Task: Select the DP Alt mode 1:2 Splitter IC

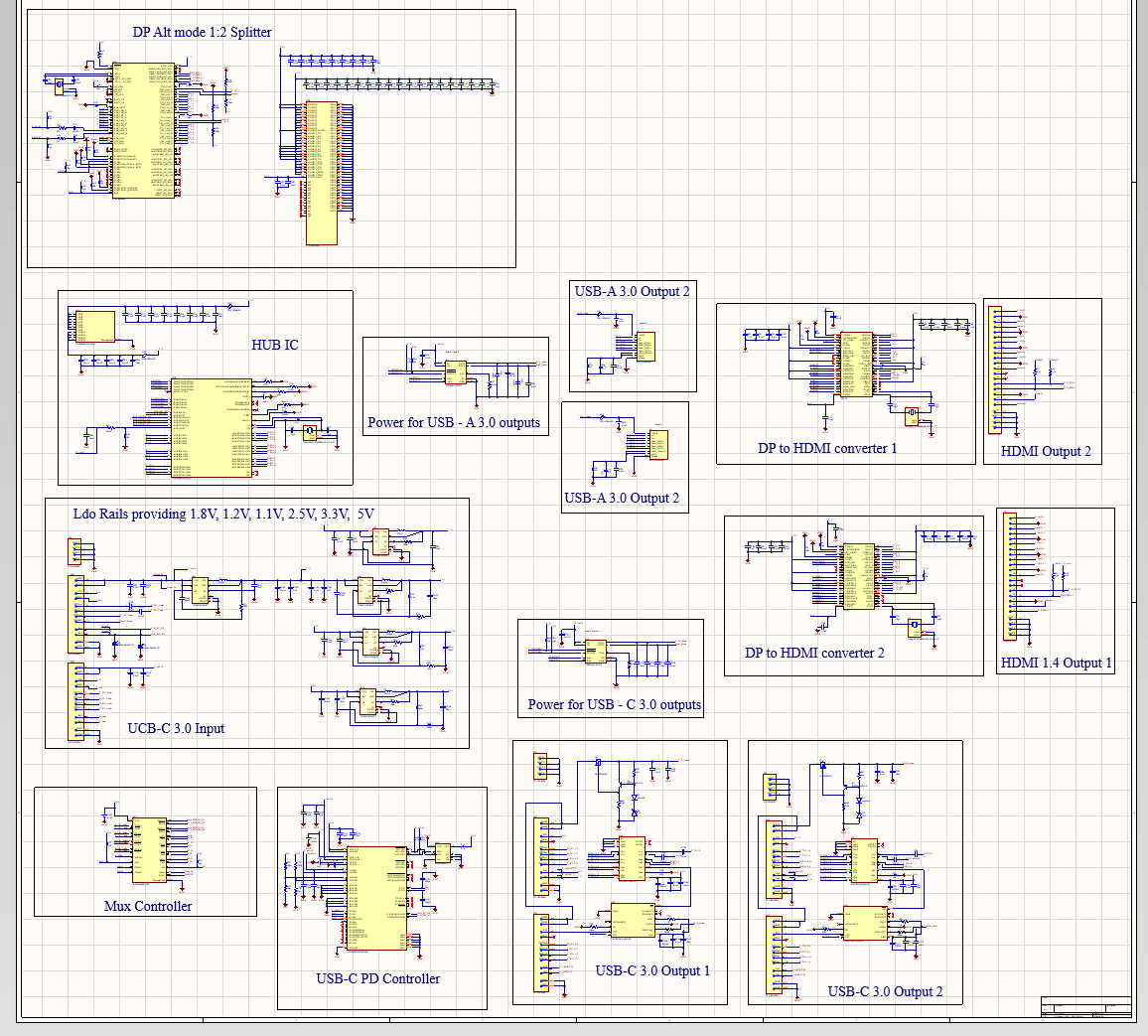Action: point(144,129)
